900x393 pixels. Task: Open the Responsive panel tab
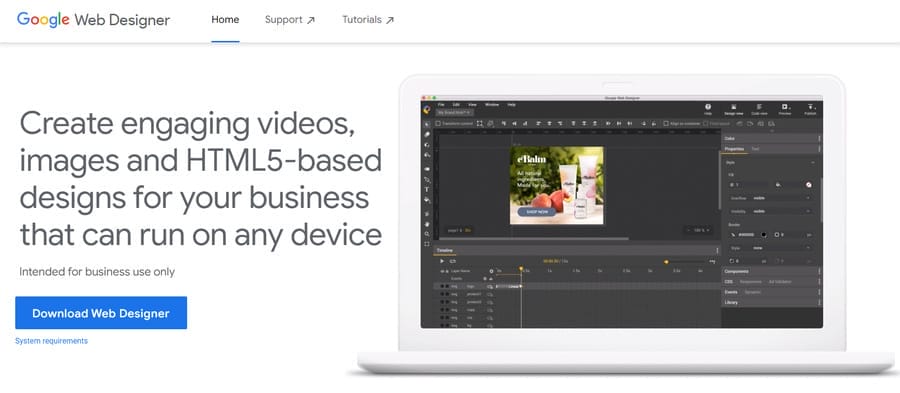(x=751, y=282)
